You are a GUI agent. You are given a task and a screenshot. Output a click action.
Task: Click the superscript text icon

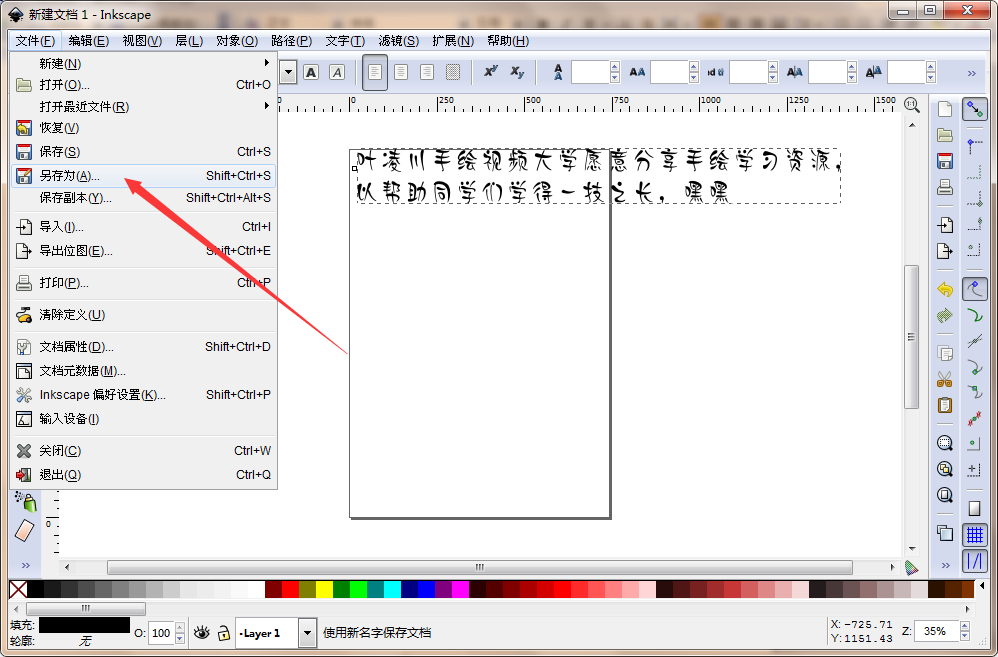coord(491,72)
